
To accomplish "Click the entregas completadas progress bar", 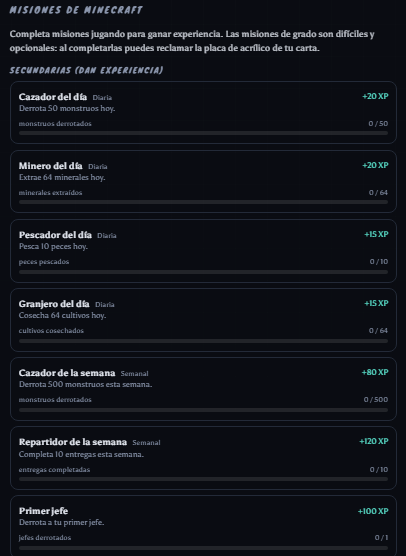I will 203,479.
